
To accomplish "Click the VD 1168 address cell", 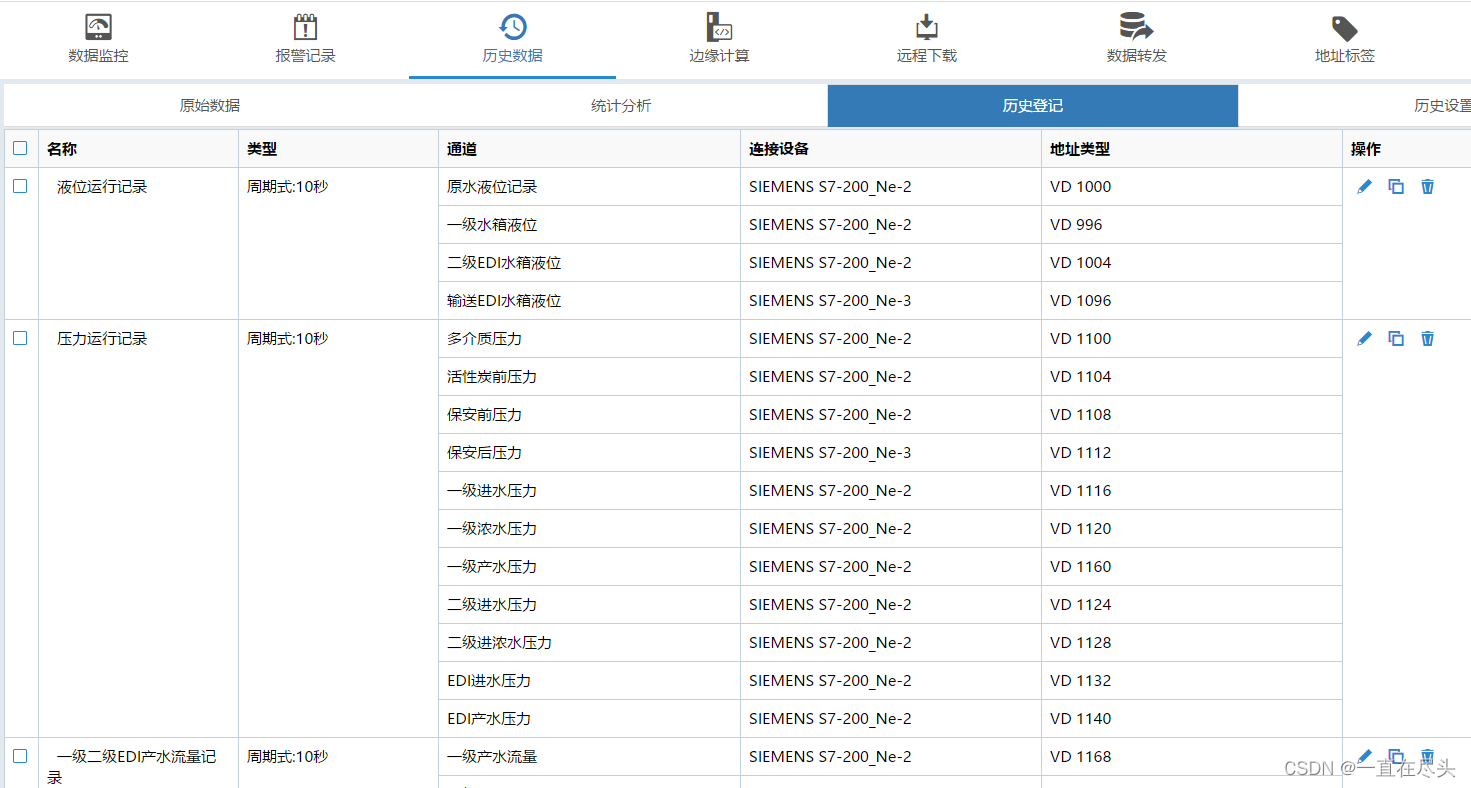I will 1191,757.
